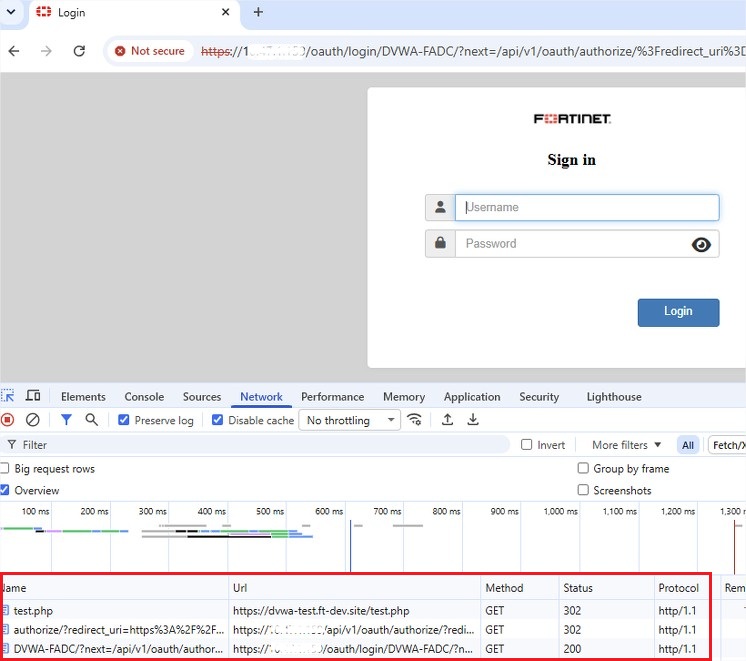Click the lock icon beside Password
This screenshot has height=661, width=746.
coord(440,244)
